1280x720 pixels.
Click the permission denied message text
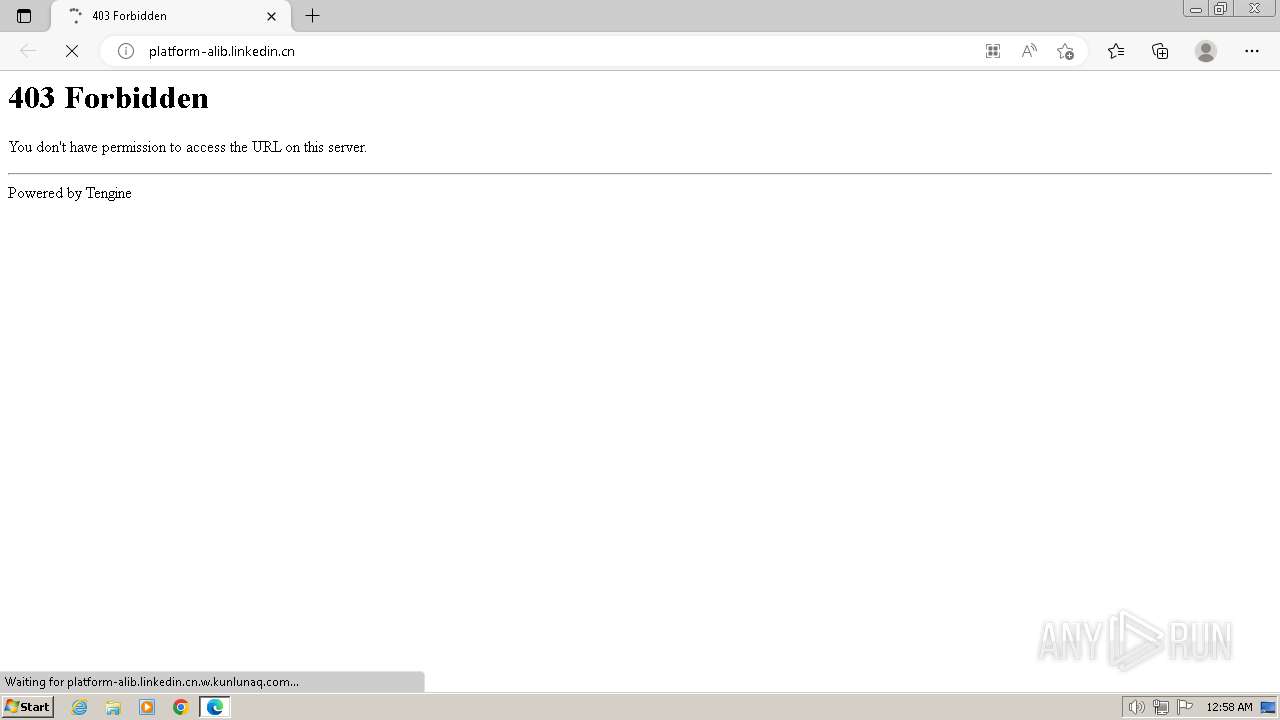[187, 147]
